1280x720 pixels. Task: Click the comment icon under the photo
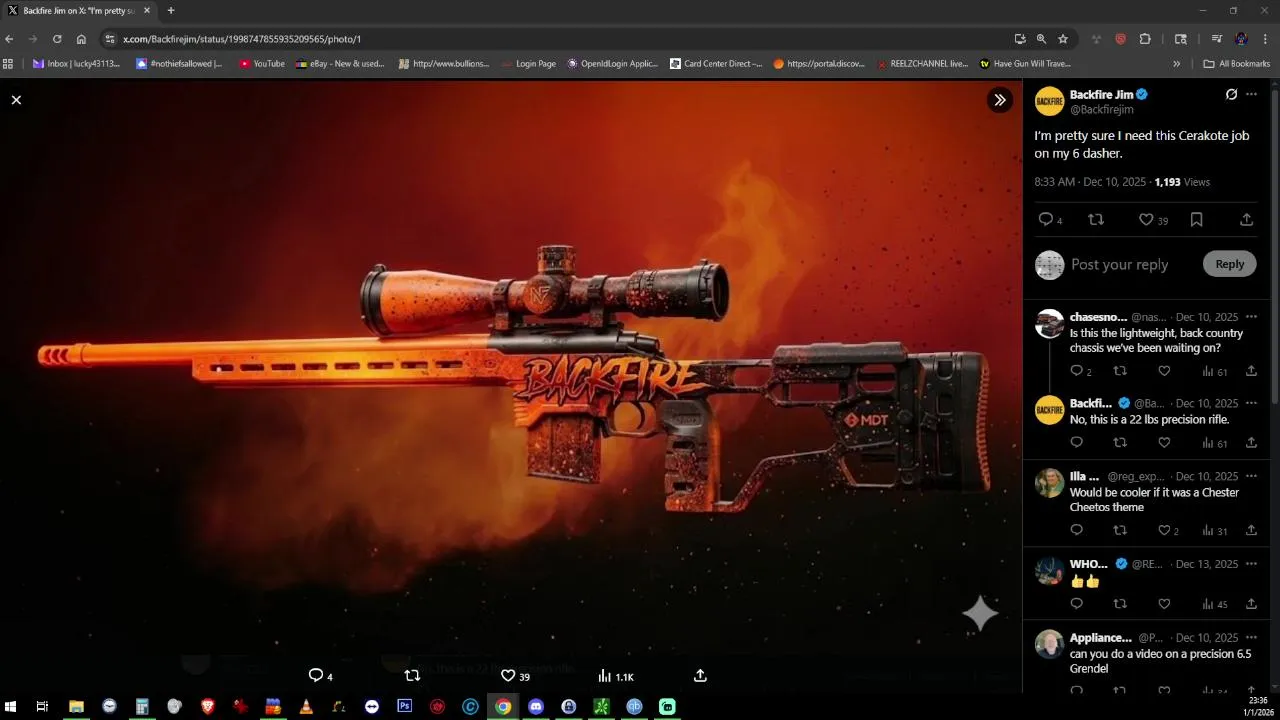[x=315, y=675]
